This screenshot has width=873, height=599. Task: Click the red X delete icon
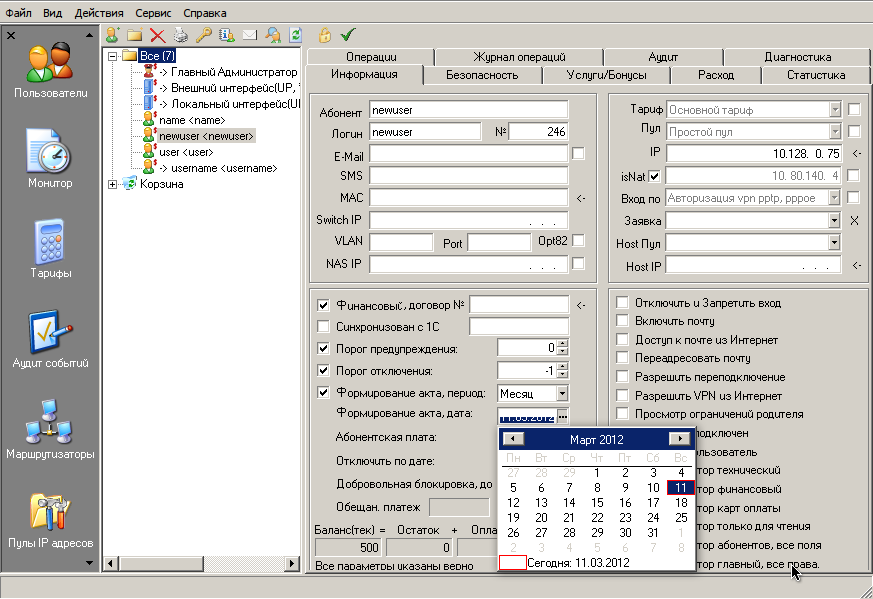point(157,34)
